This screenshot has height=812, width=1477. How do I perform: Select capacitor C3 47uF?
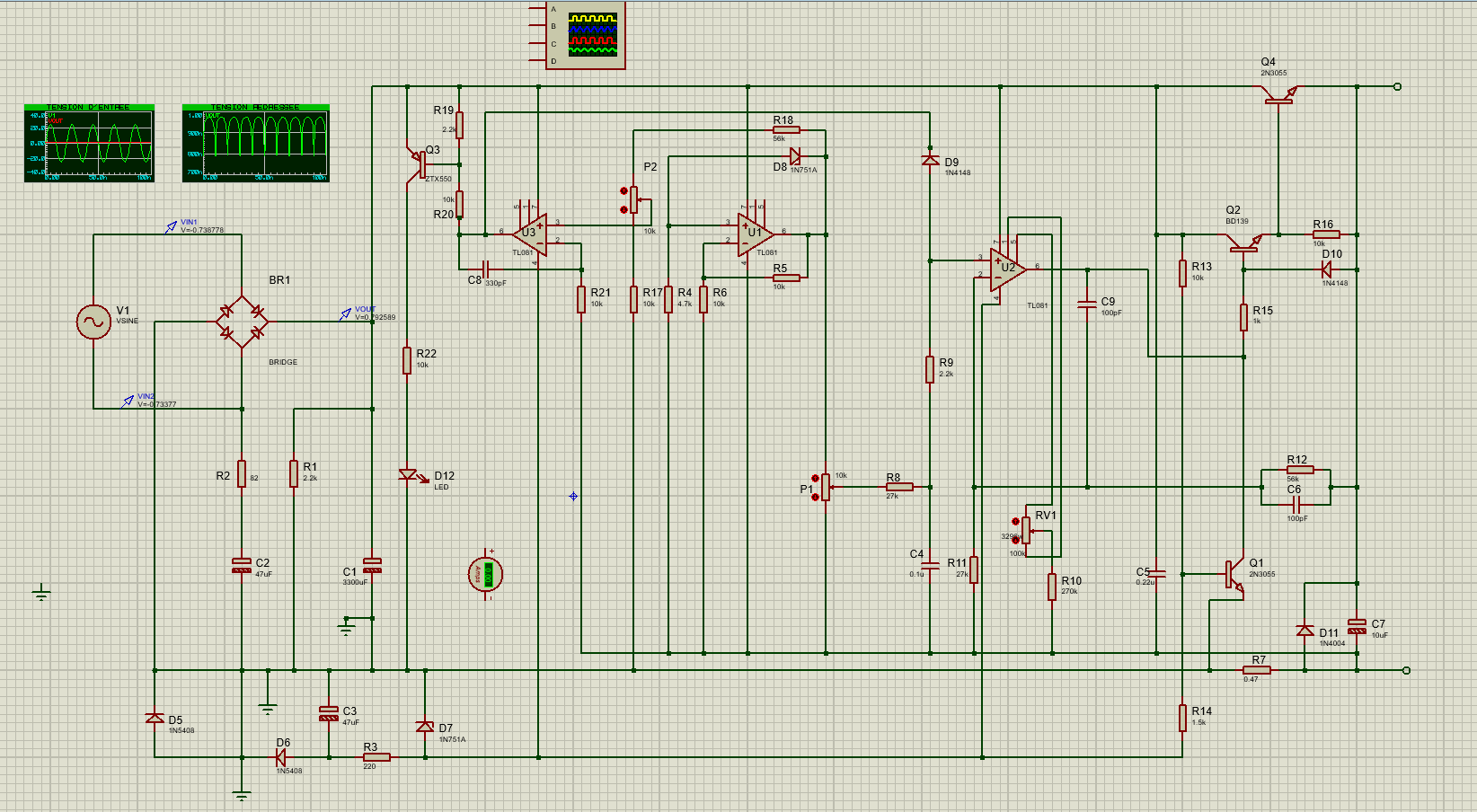pyautogui.click(x=329, y=713)
